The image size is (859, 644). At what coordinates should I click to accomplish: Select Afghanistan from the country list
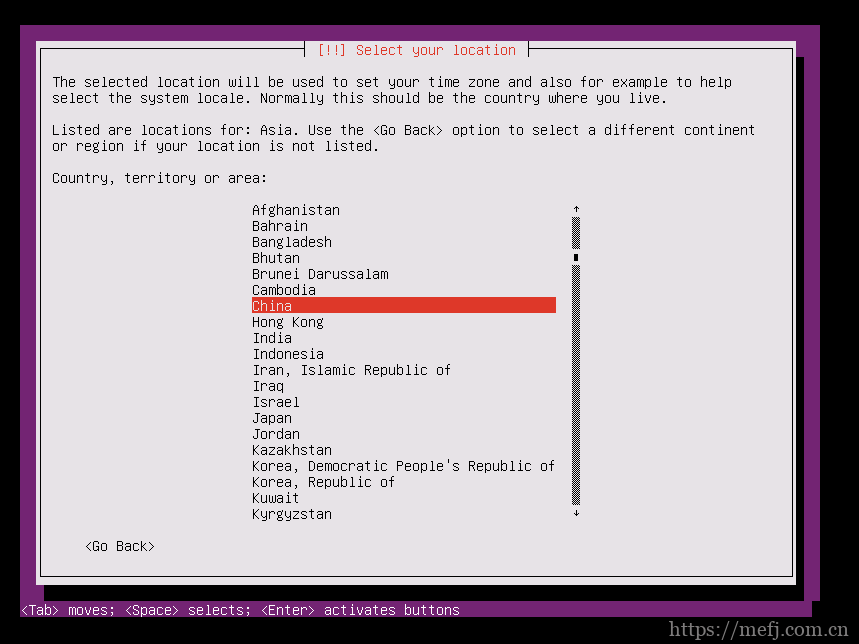[x=296, y=210]
